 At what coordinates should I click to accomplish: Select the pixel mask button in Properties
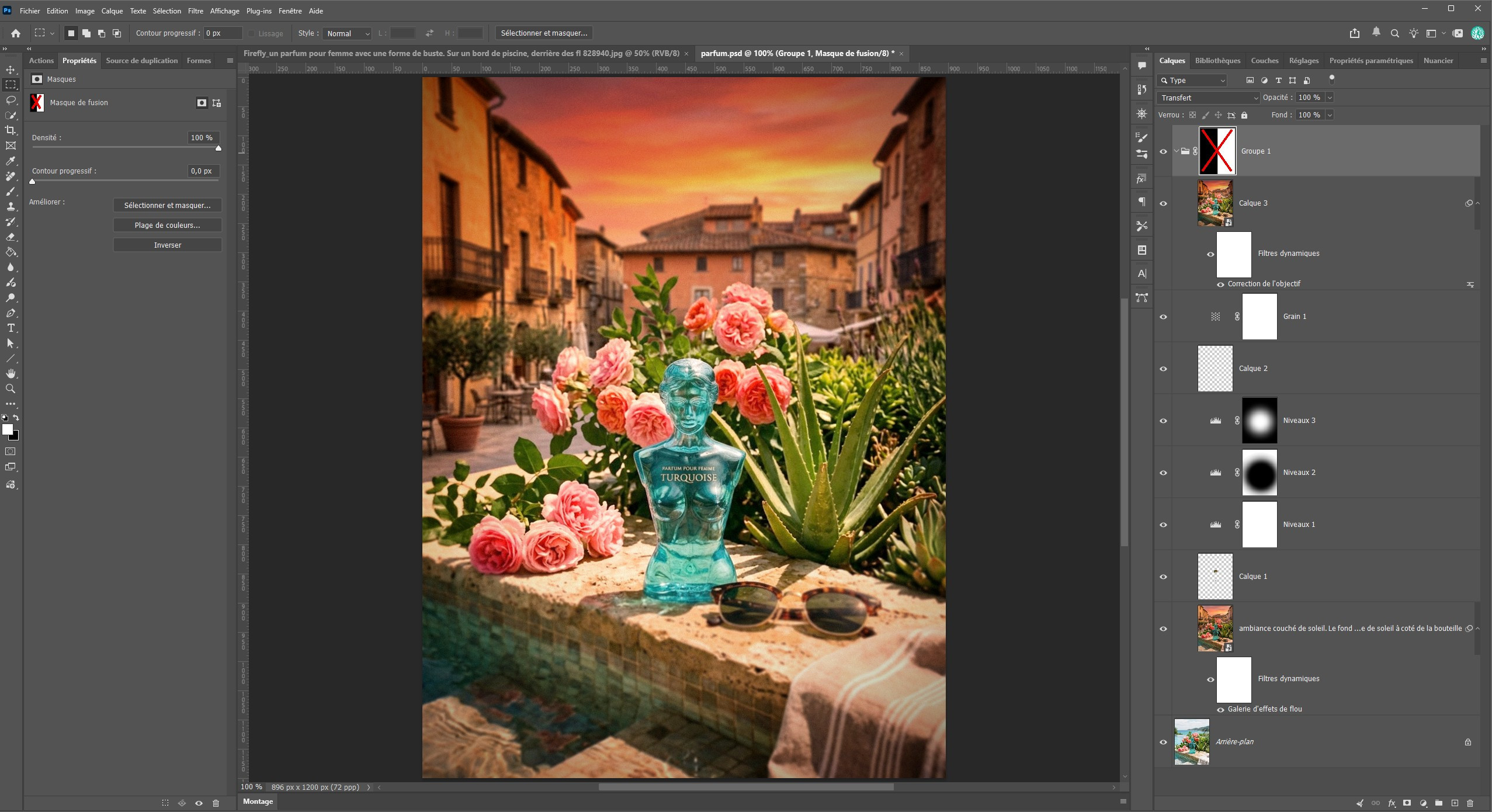click(x=202, y=103)
